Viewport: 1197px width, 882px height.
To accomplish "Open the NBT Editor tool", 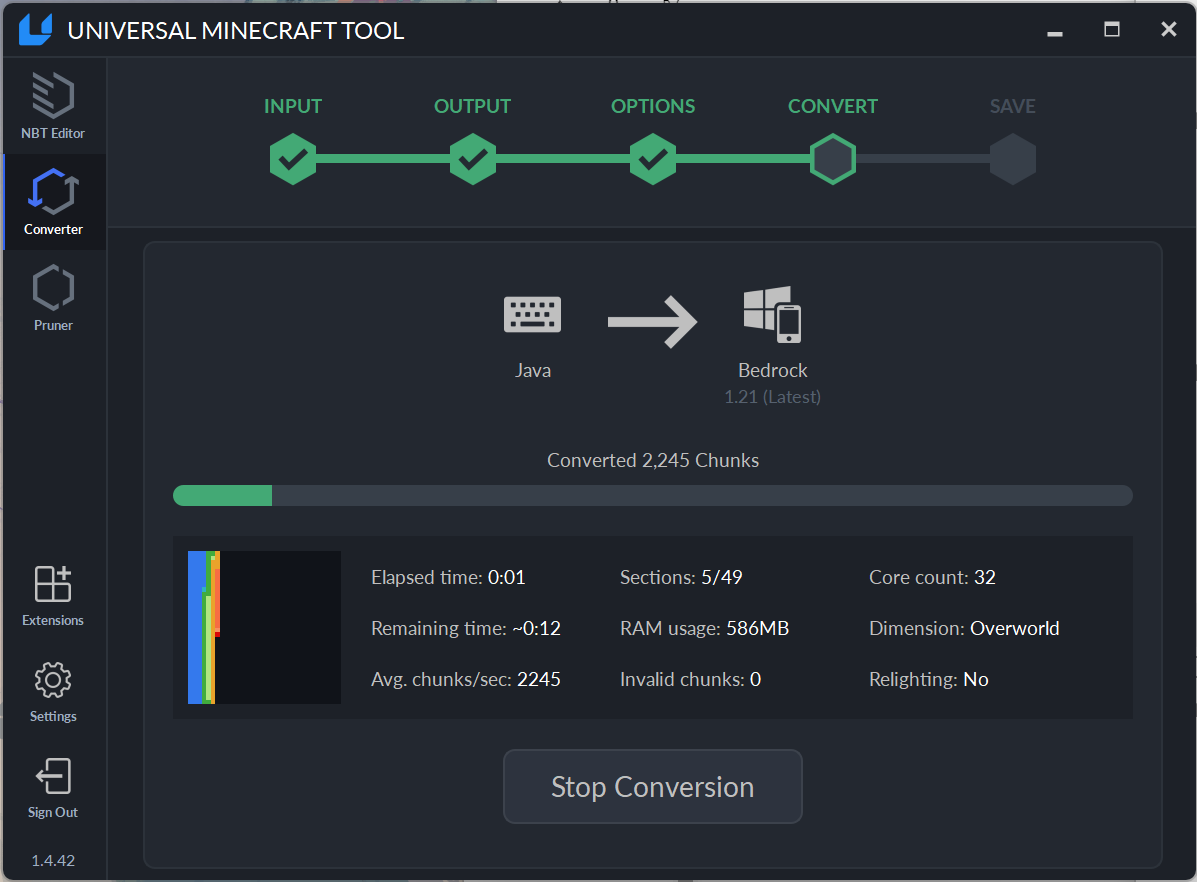I will pyautogui.click(x=53, y=105).
